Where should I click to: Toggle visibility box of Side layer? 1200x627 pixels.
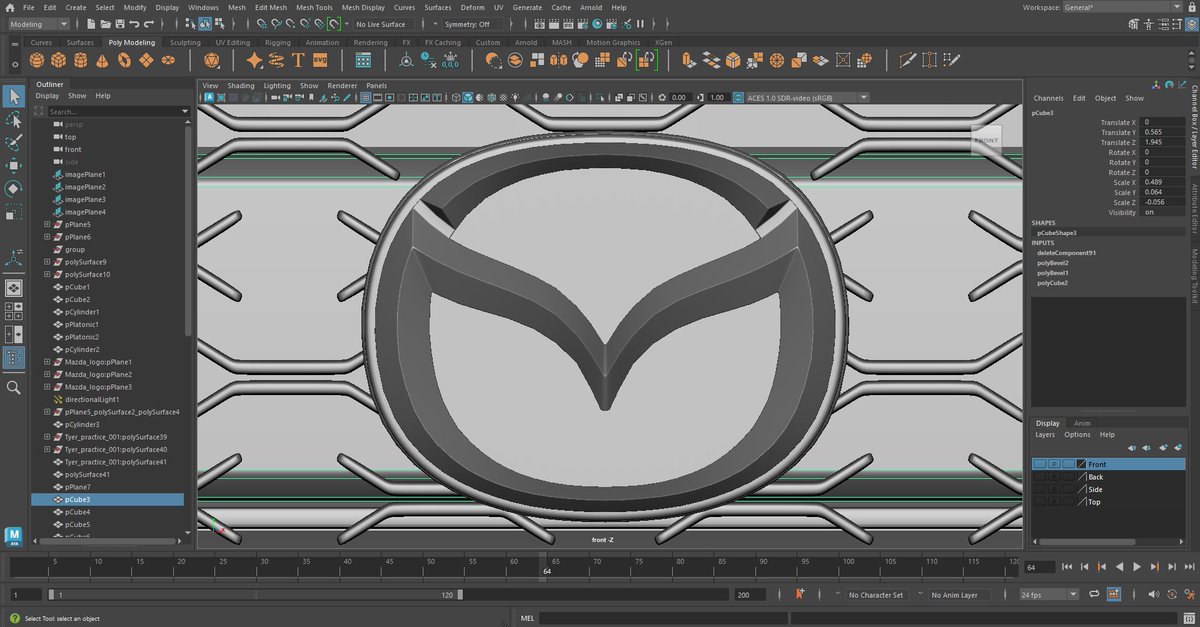(1040, 489)
